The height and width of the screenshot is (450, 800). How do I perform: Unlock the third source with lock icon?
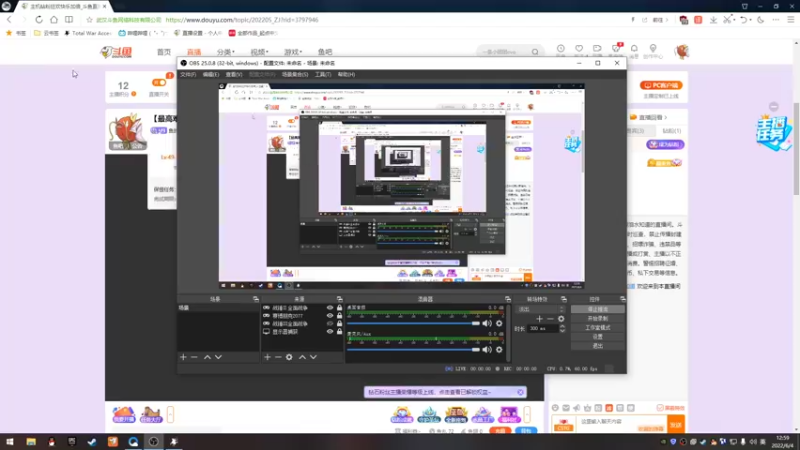(x=339, y=323)
